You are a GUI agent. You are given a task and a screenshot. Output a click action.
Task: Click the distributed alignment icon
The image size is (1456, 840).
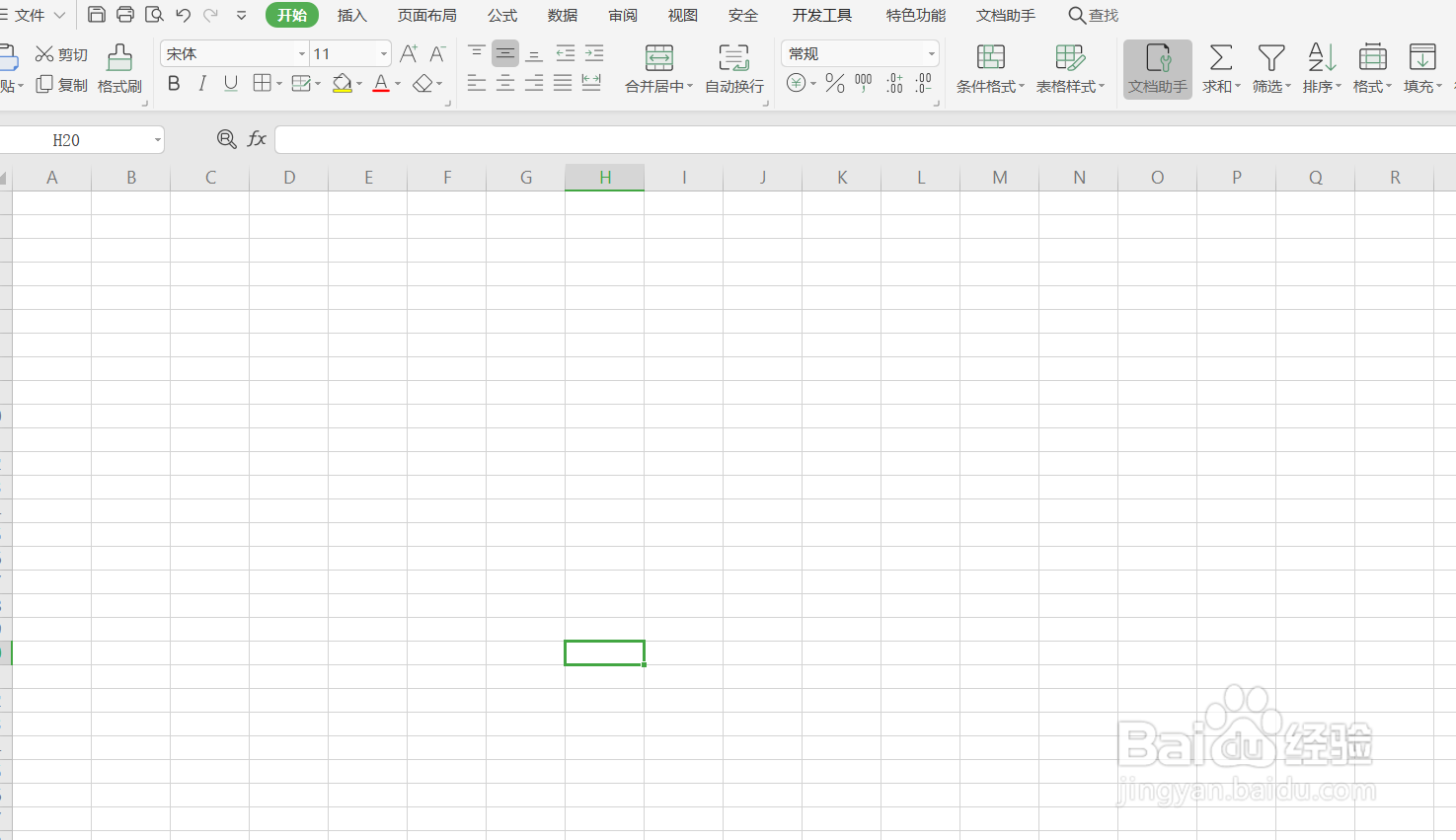(x=591, y=83)
